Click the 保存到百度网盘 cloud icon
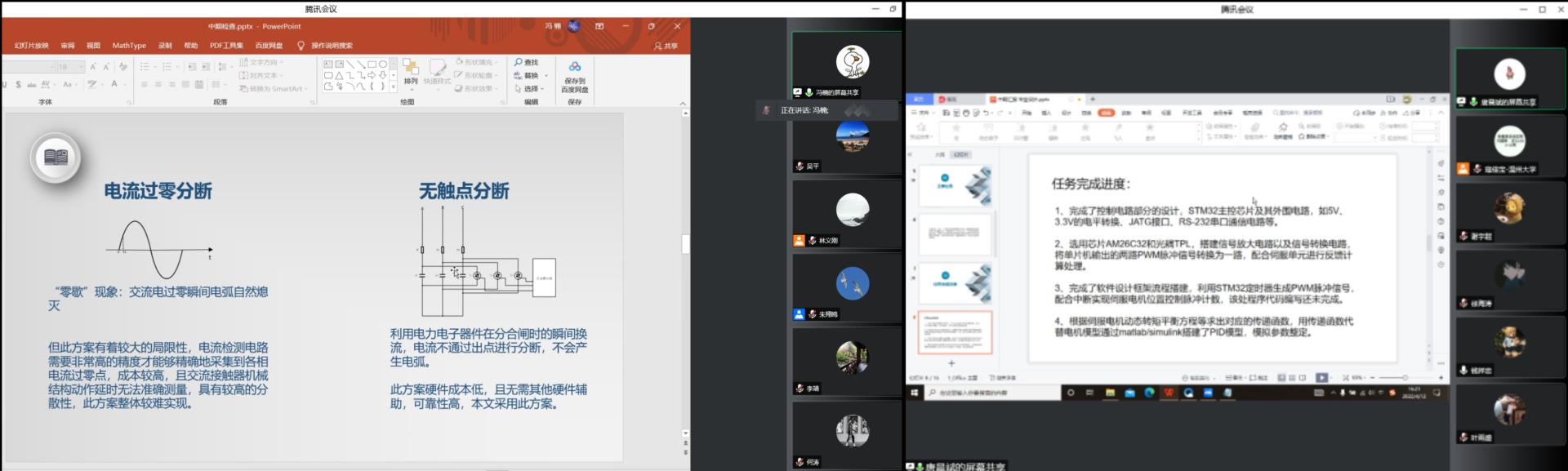Screen dimensions: 1568x471 click(574, 67)
